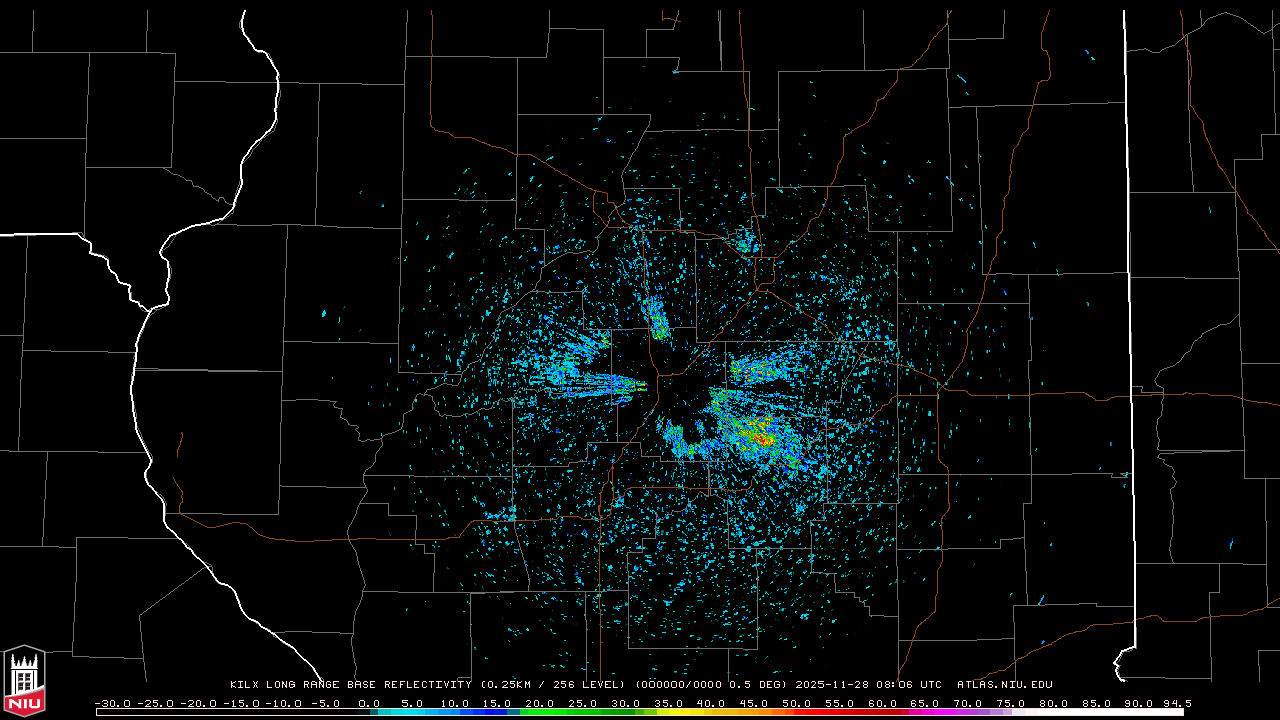The height and width of the screenshot is (720, 1280).
Task: Click the NIU castle logo
Action: [x=24, y=683]
